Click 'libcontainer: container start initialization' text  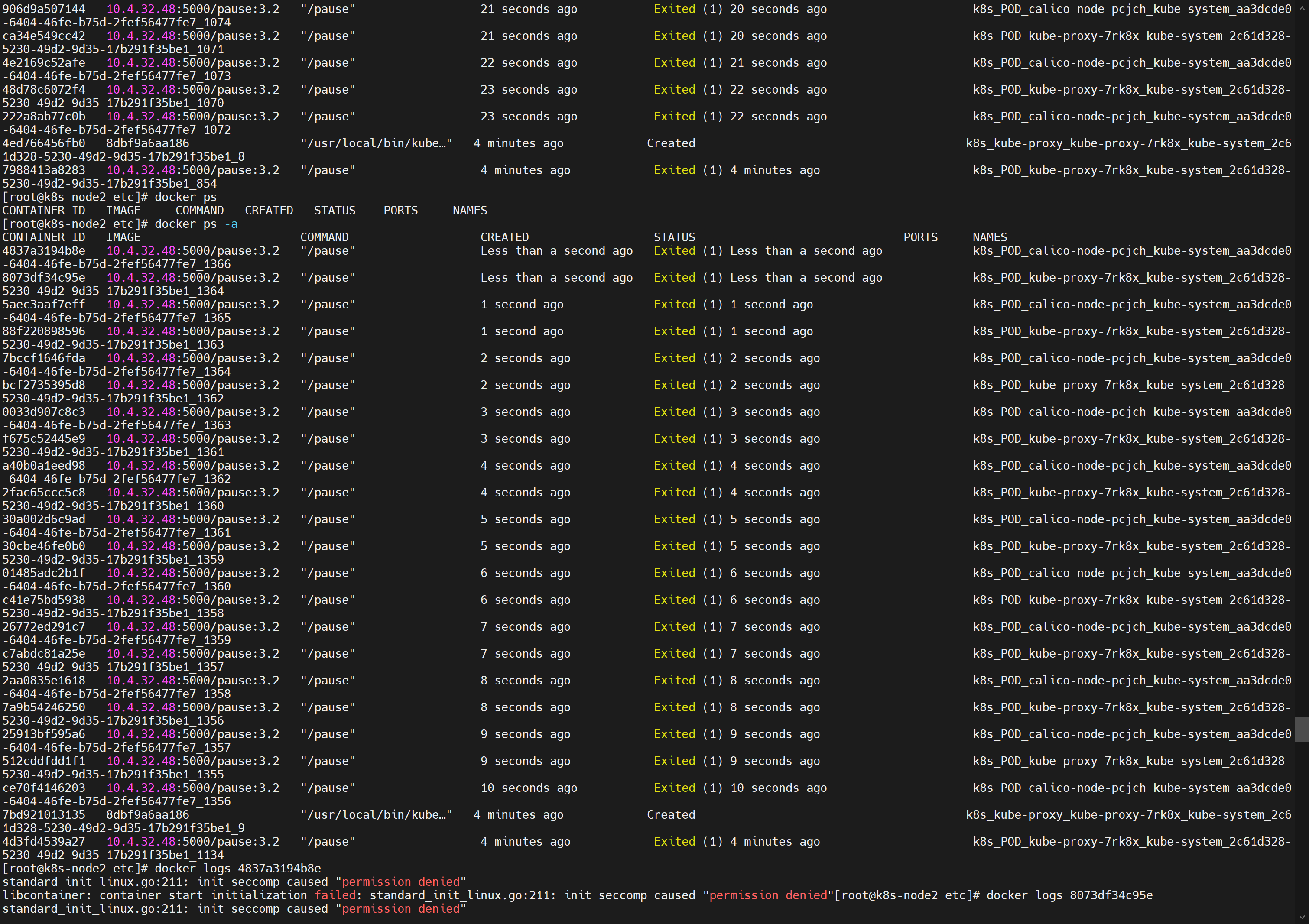tap(155, 895)
